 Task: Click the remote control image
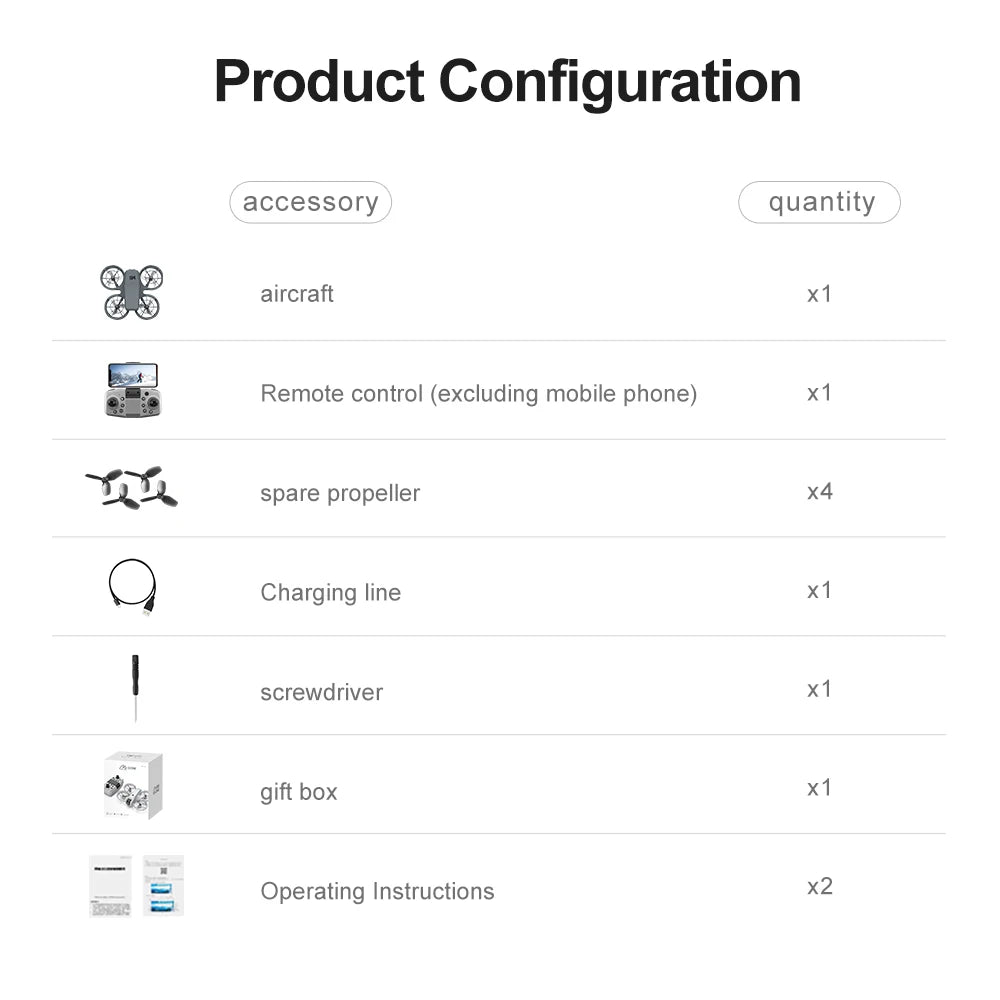132,390
